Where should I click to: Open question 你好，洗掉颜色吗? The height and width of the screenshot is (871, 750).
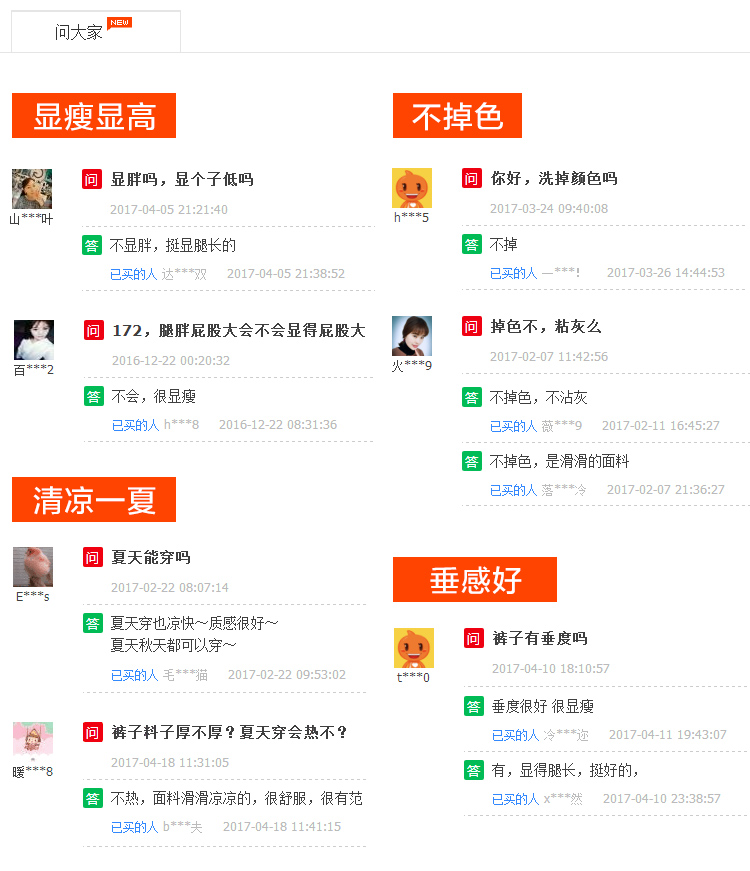[554, 179]
